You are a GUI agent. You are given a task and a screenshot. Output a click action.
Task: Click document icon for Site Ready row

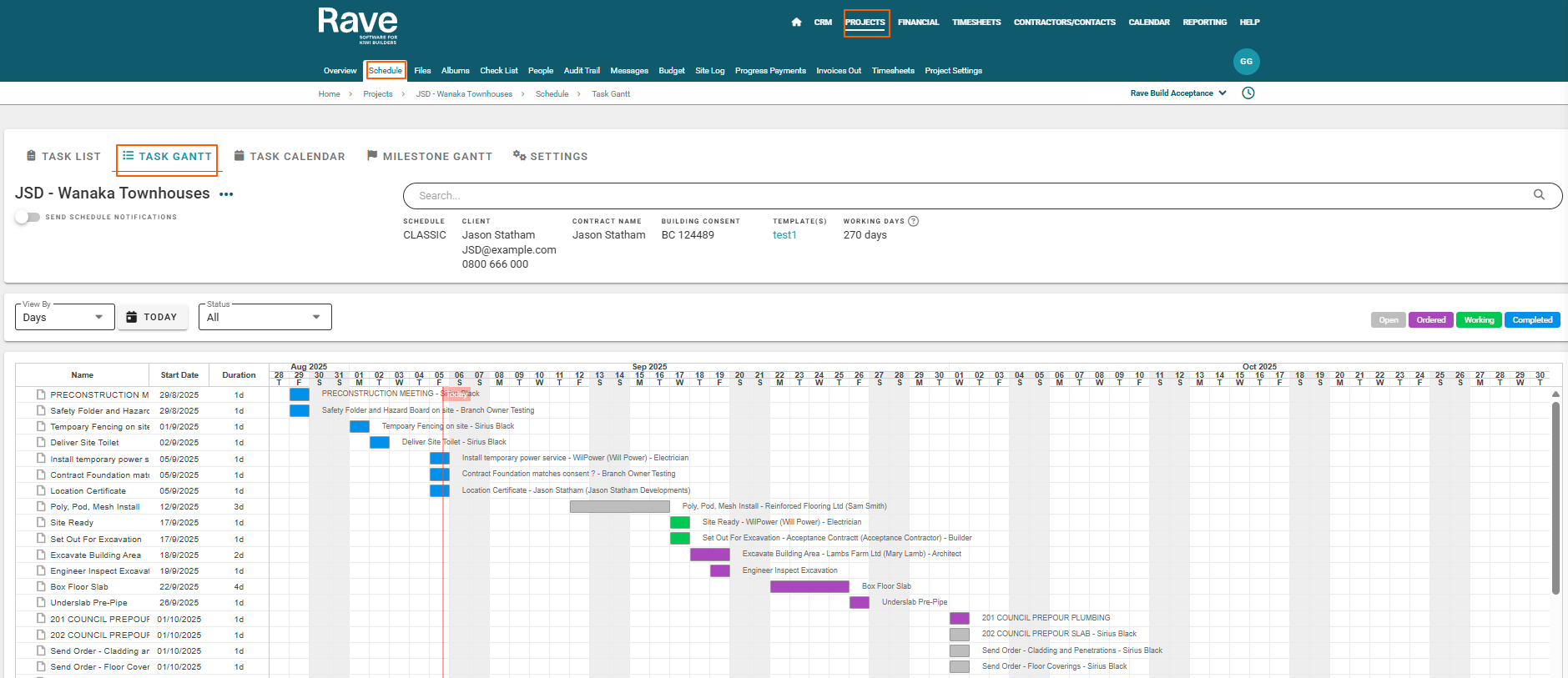point(41,522)
